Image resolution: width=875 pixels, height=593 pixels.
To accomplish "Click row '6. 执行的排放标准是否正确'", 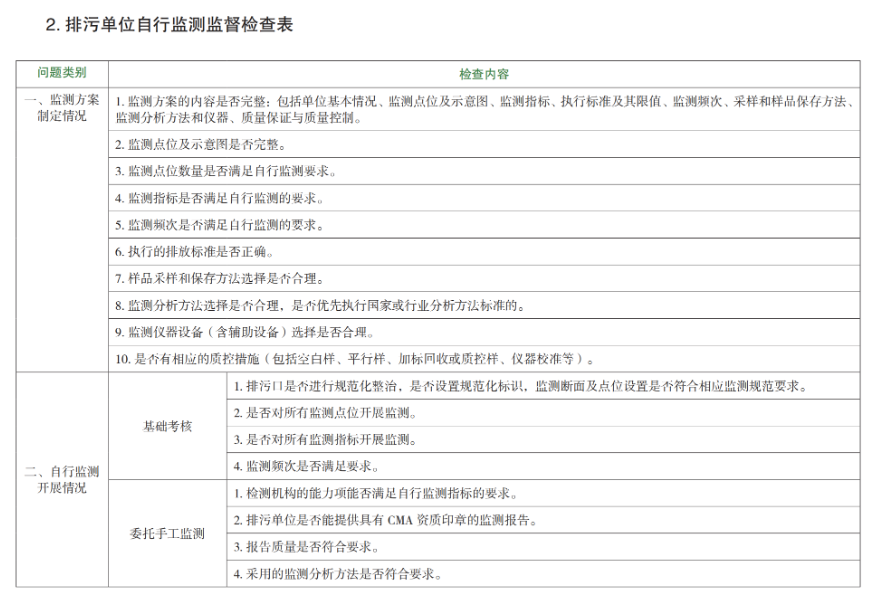I will pos(484,252).
